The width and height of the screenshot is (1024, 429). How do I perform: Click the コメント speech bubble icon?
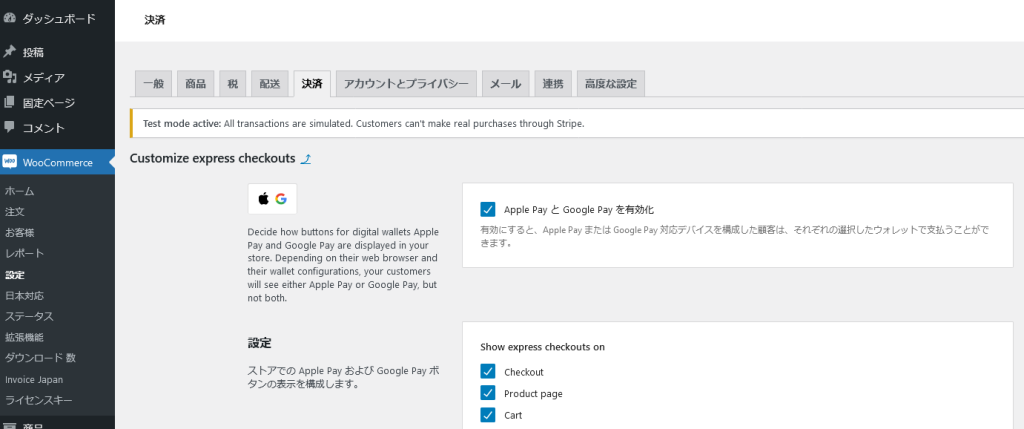[10, 127]
